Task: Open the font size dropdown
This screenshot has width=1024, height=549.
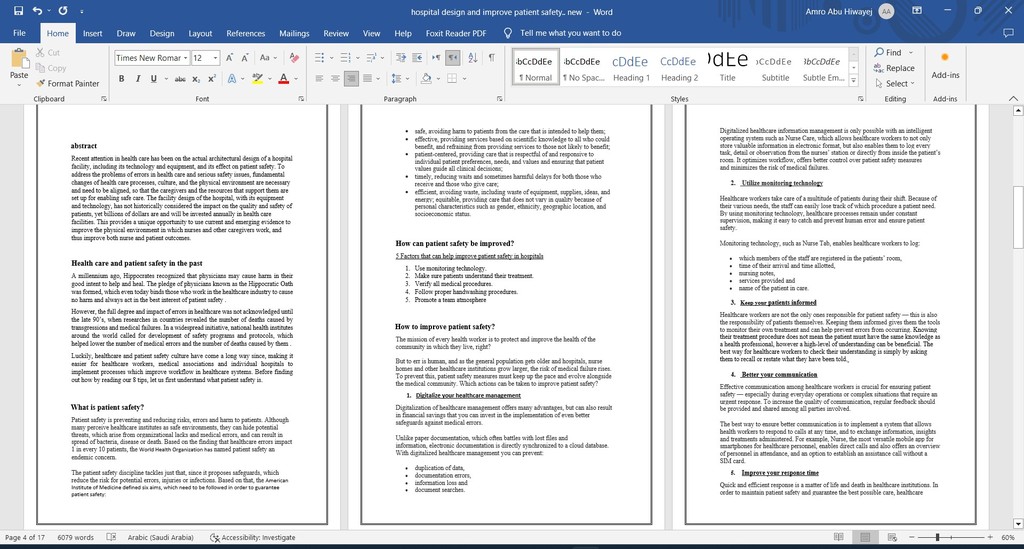Action: pos(216,58)
